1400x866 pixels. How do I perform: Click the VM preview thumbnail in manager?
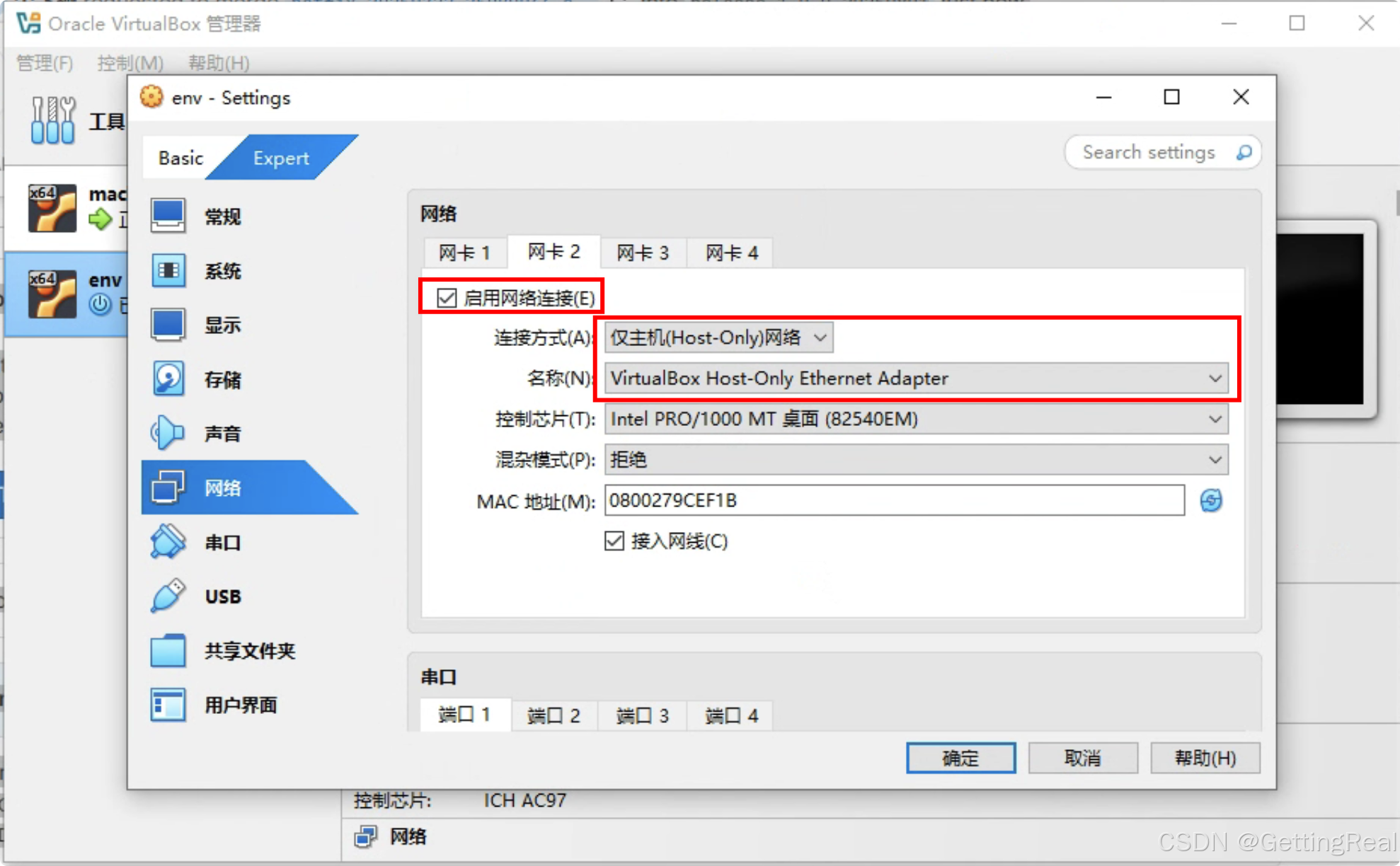(1319, 318)
